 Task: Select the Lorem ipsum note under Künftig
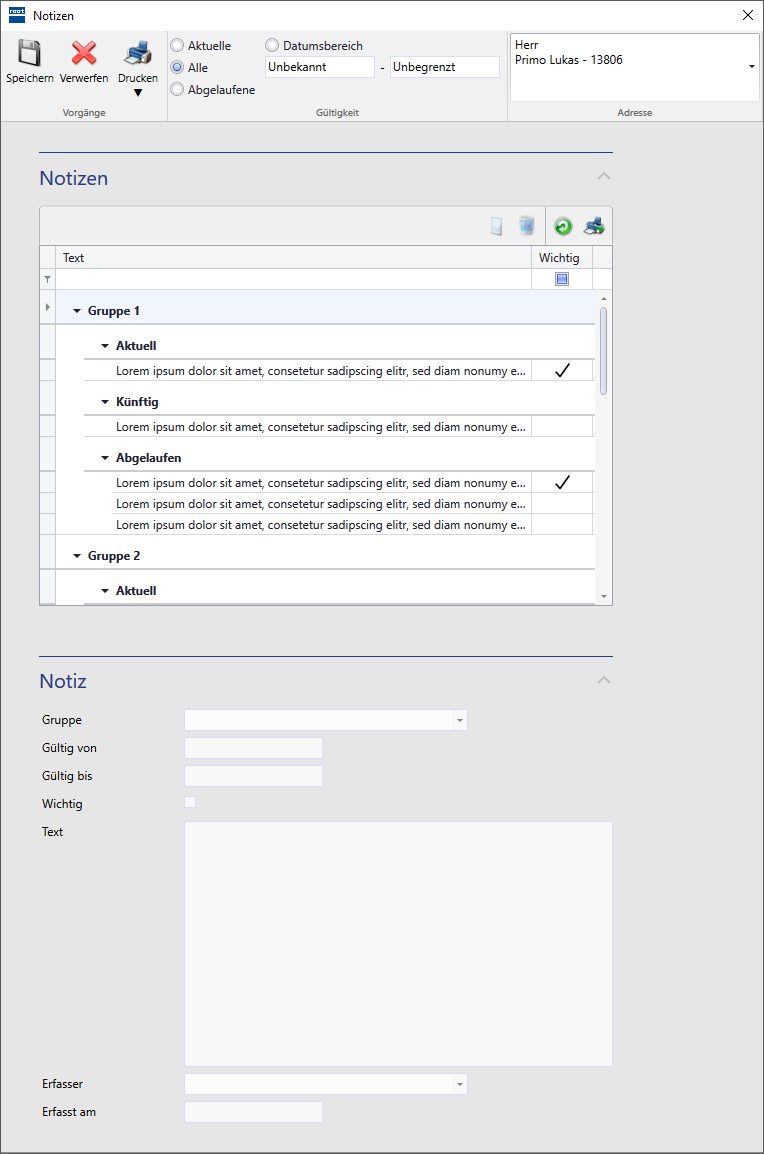(321, 427)
